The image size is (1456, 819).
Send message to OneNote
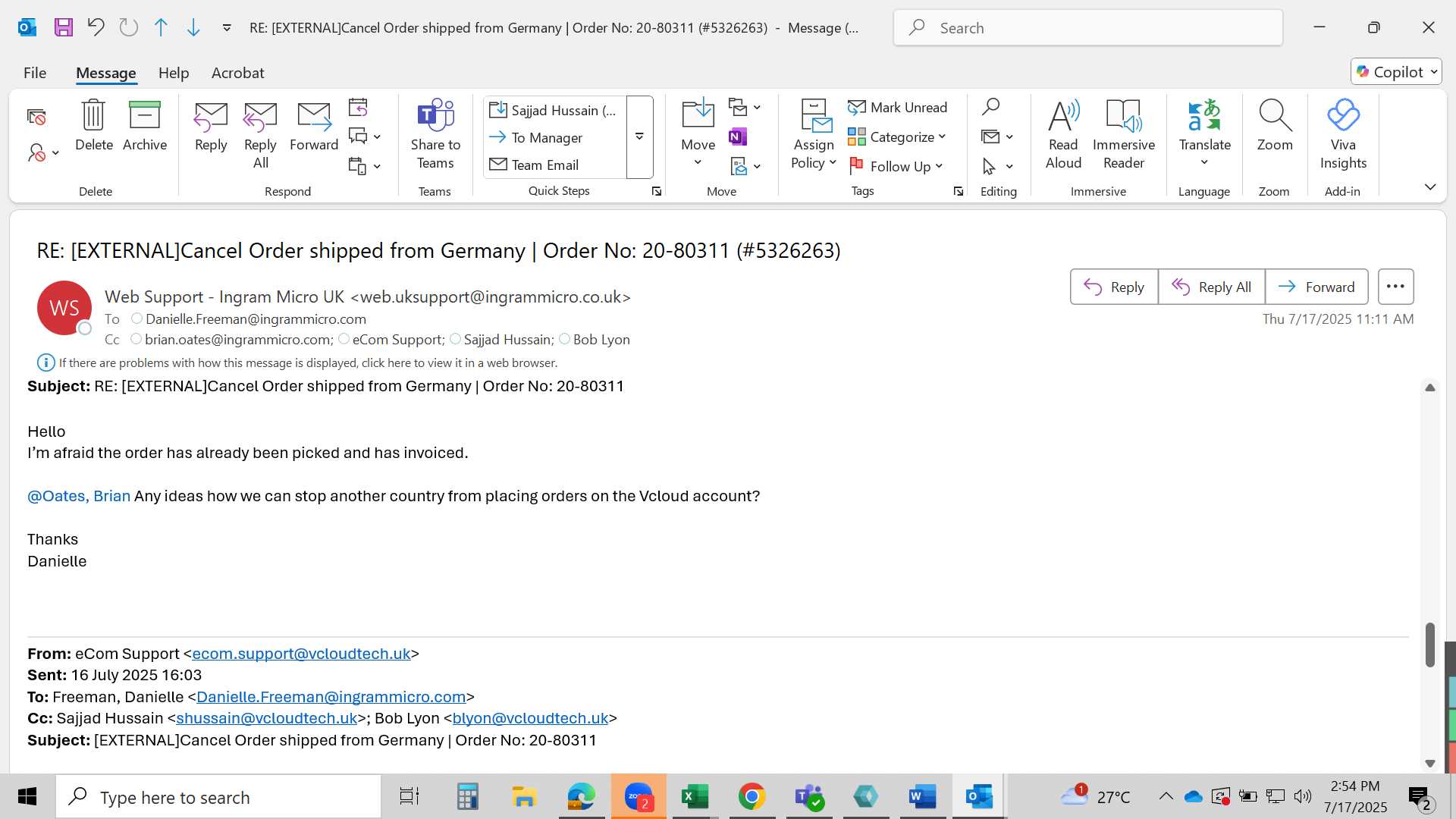point(737,136)
